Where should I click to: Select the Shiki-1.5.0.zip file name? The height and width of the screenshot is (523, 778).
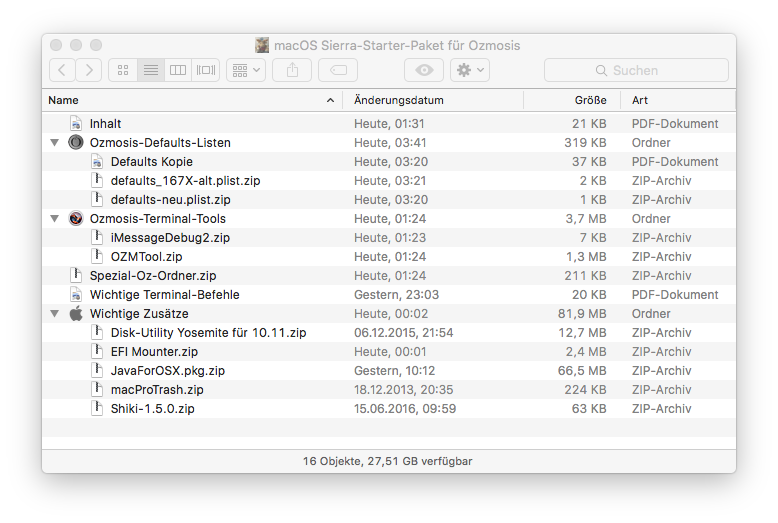[152, 409]
